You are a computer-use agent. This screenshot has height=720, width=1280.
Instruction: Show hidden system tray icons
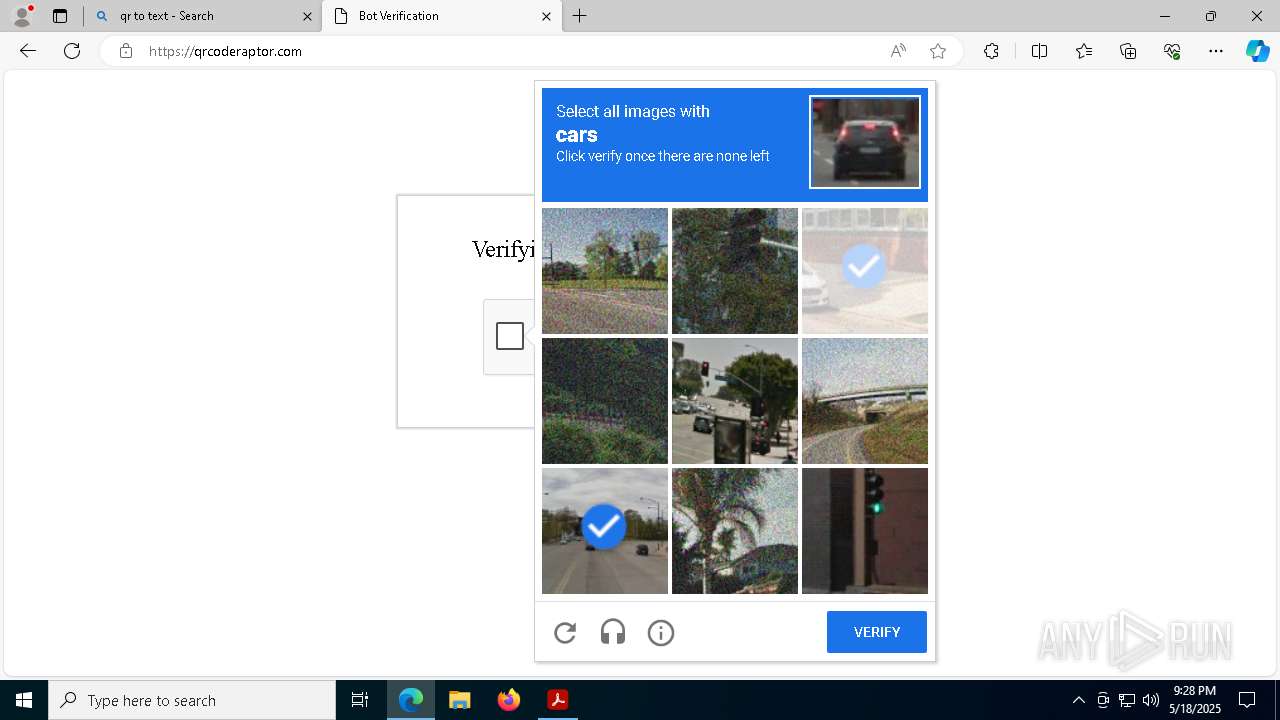(1079, 700)
